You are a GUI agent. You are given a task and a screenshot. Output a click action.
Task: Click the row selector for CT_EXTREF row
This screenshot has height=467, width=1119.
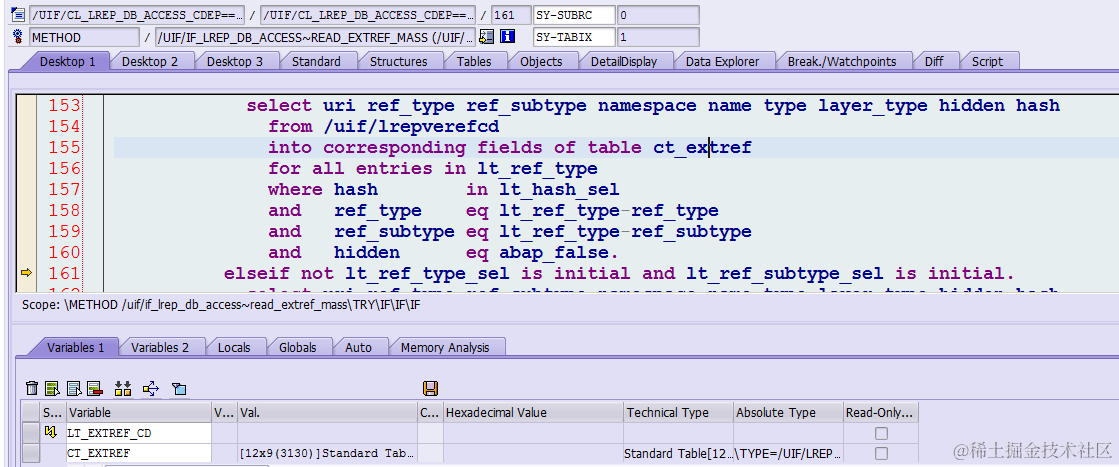31,453
